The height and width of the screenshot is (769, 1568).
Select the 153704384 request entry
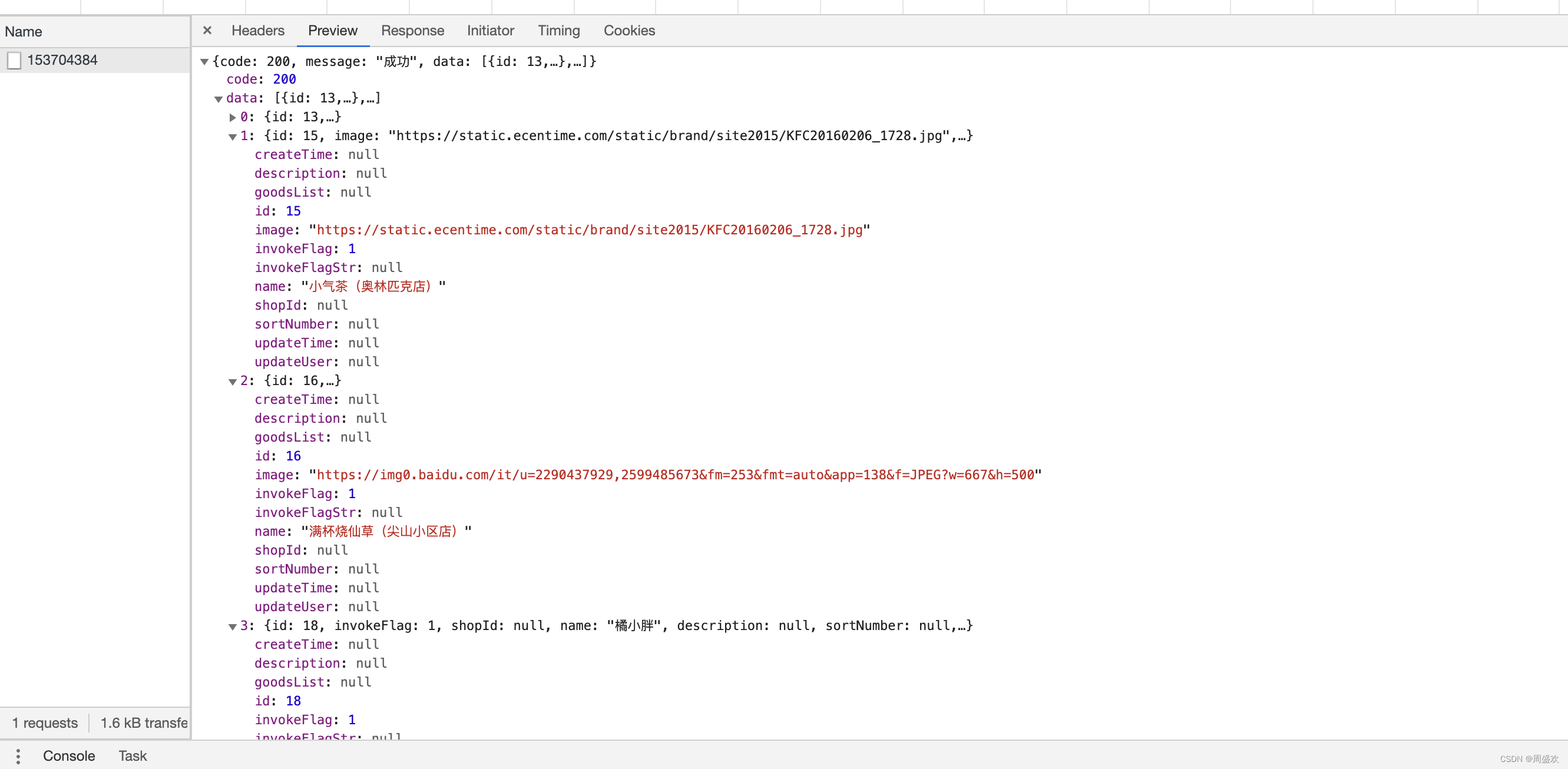coord(95,60)
